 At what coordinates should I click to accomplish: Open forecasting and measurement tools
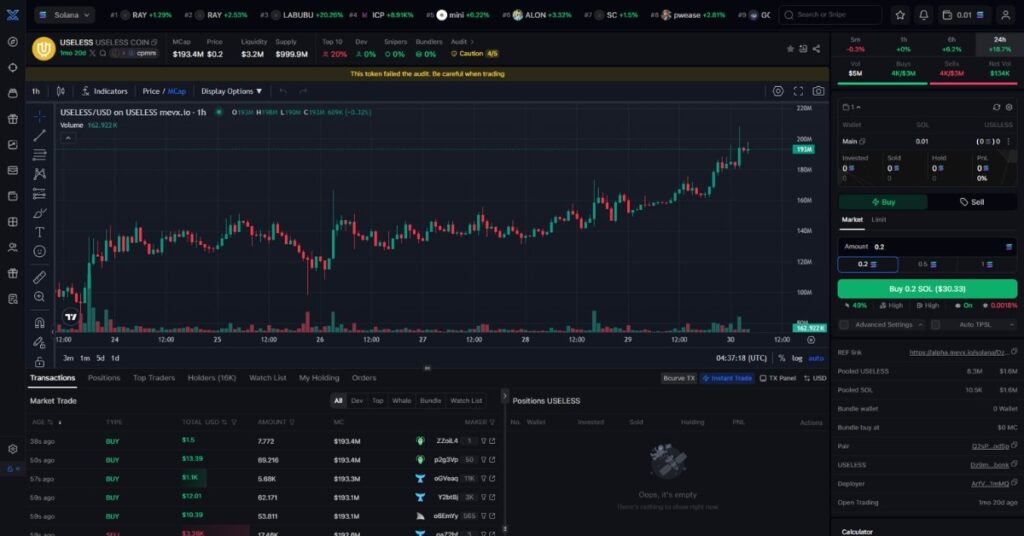[x=39, y=193]
